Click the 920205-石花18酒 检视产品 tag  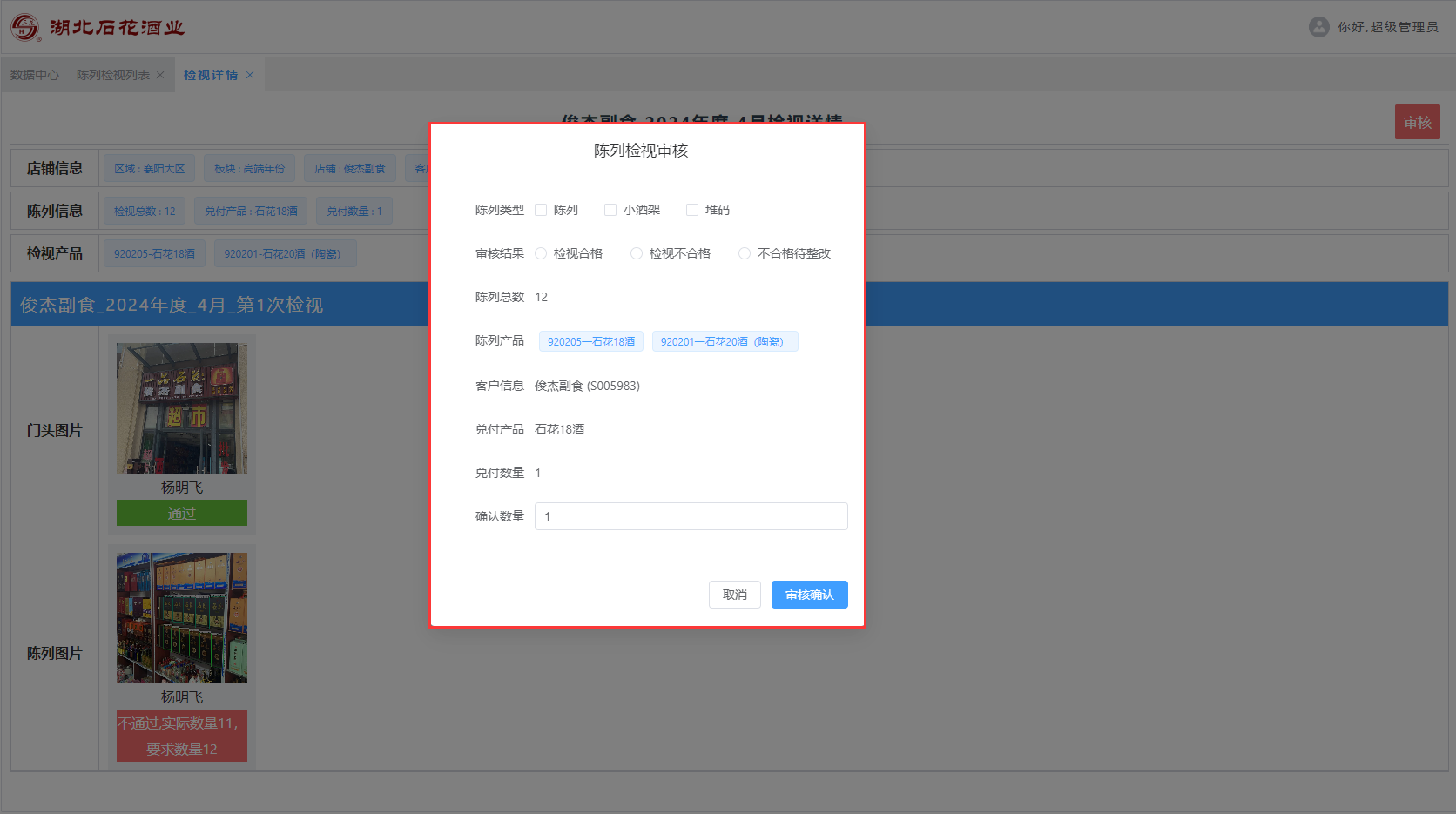tap(155, 253)
